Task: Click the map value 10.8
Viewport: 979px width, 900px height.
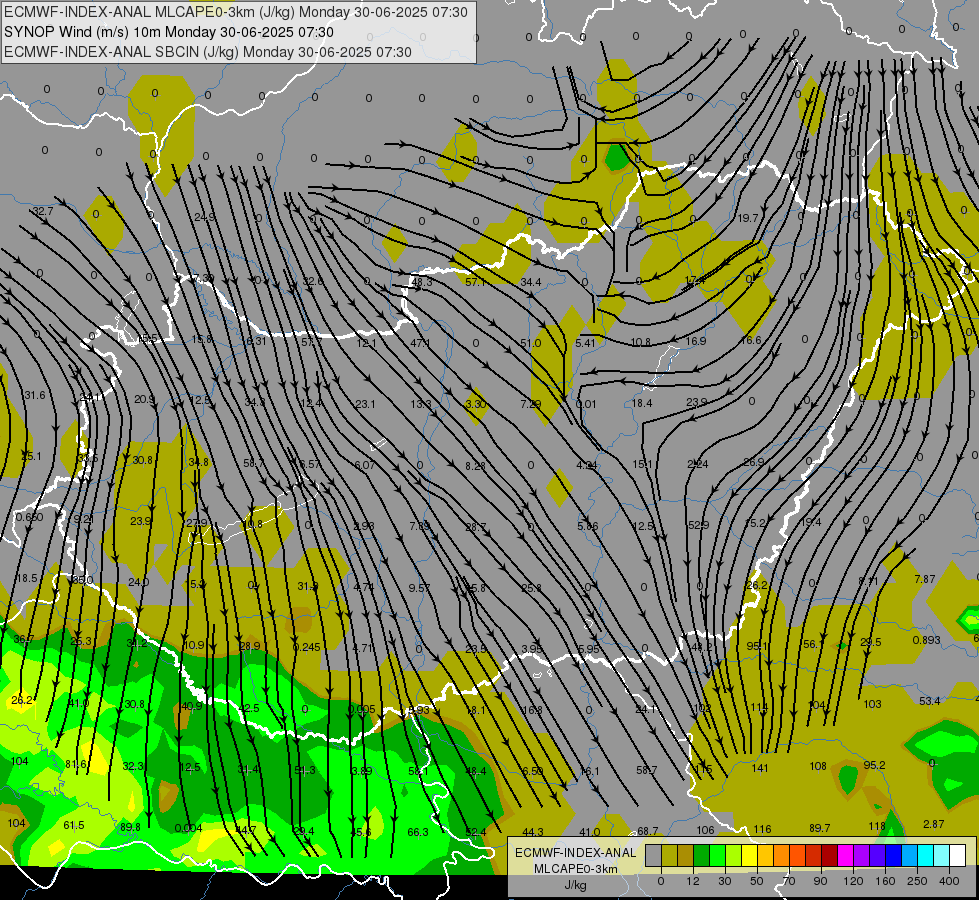Action: coord(641,342)
